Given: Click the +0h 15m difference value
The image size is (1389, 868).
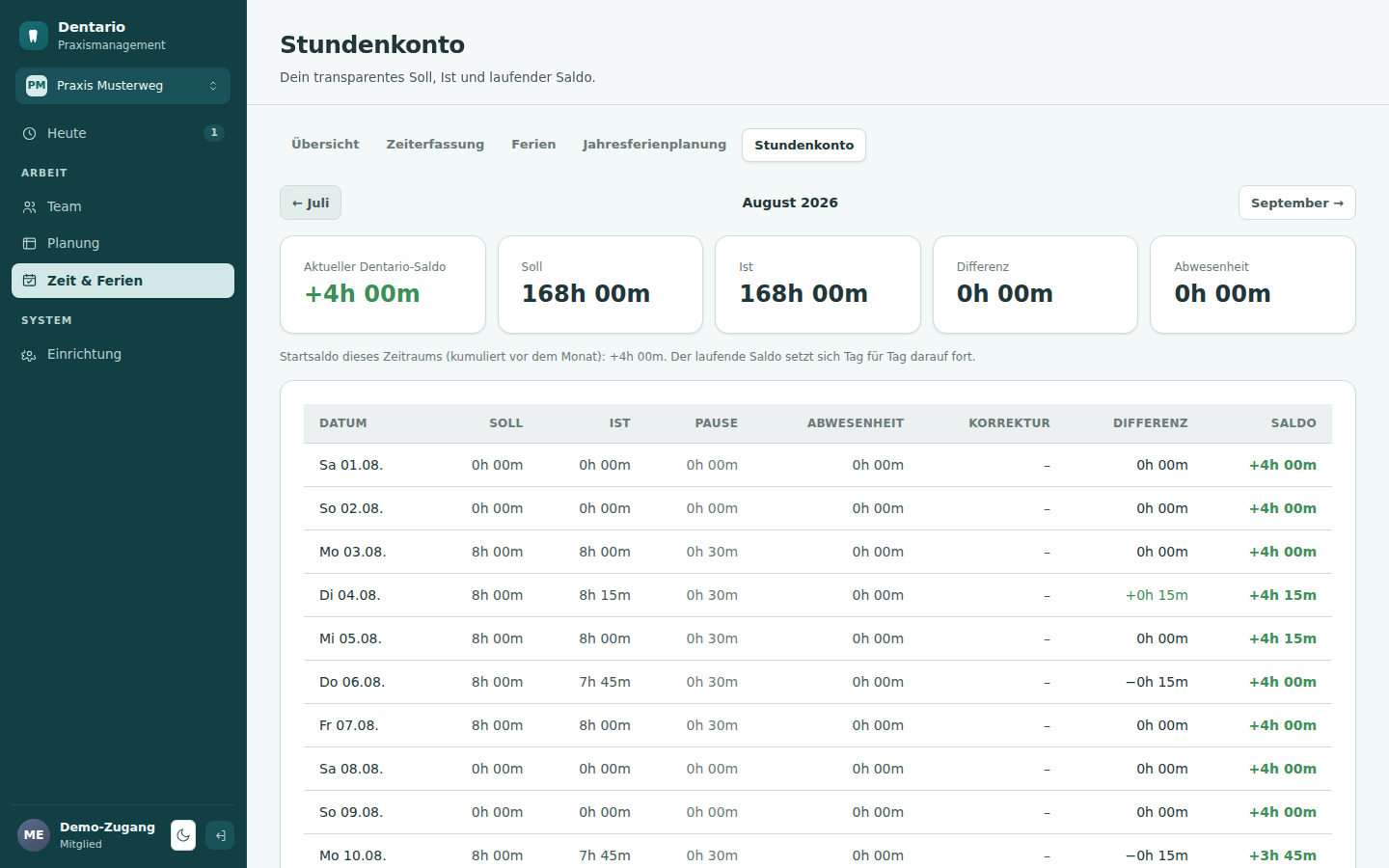Looking at the screenshot, I should [x=1157, y=595].
